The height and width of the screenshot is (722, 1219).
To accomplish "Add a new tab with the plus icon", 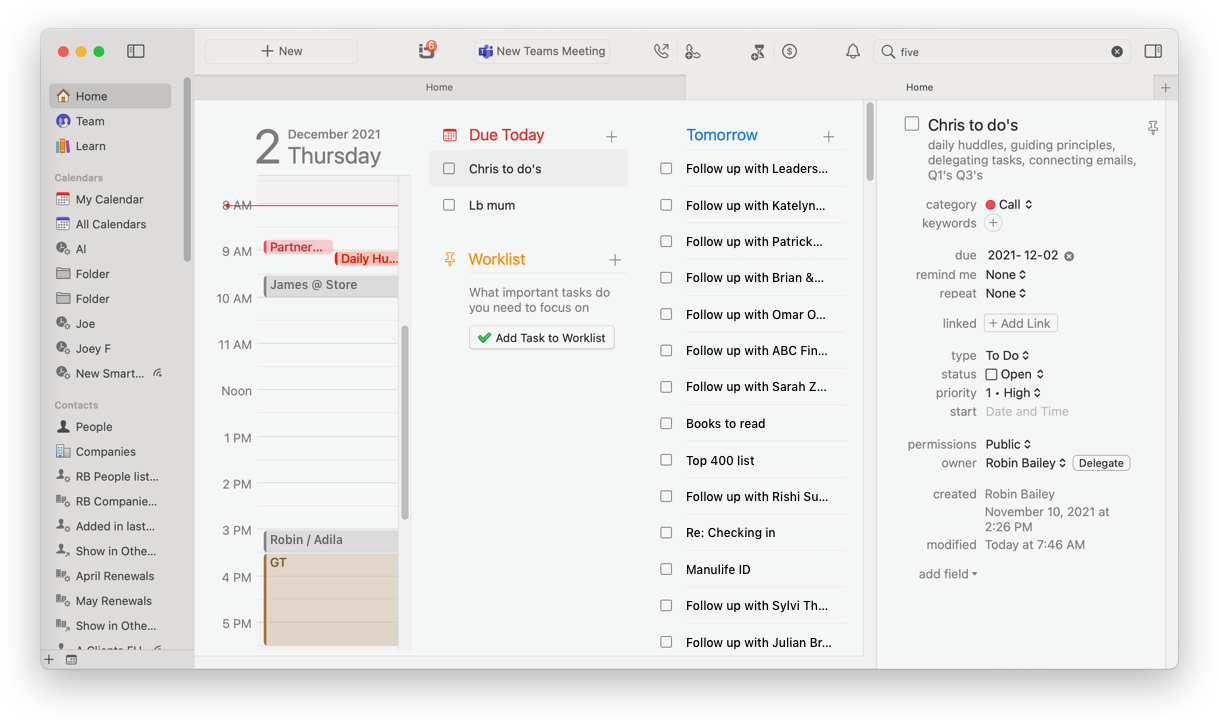I will coord(1165,88).
